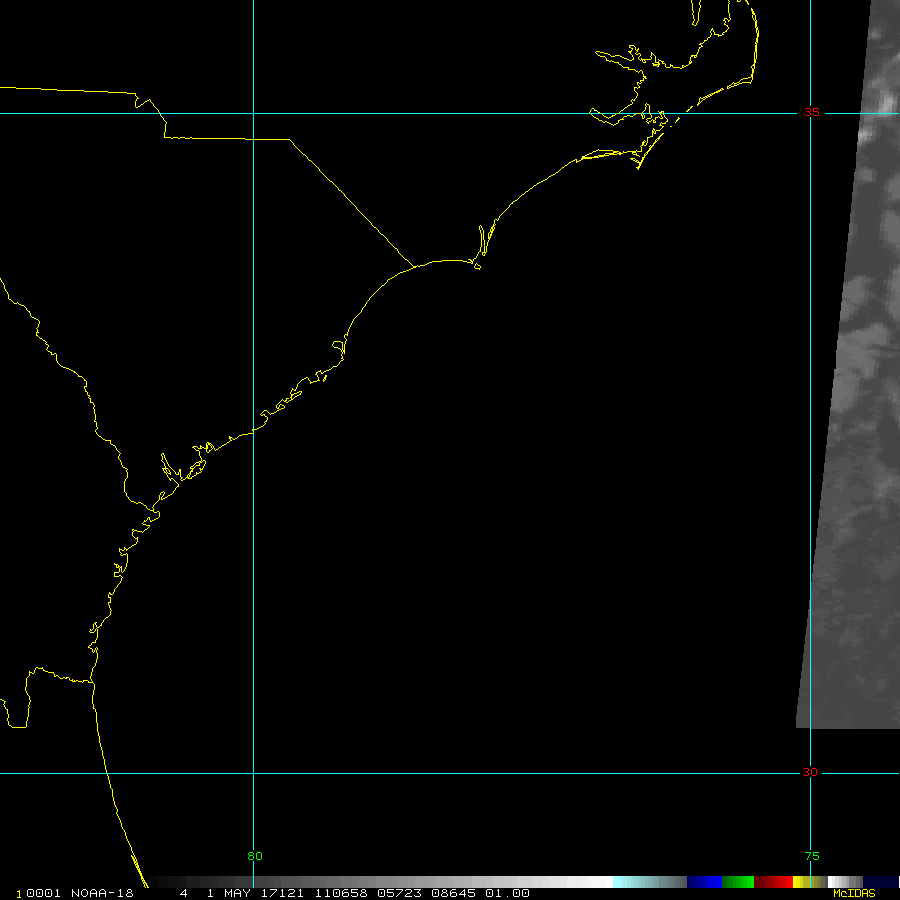
Task: Click the yellow segment of color bar
Action: point(800,882)
